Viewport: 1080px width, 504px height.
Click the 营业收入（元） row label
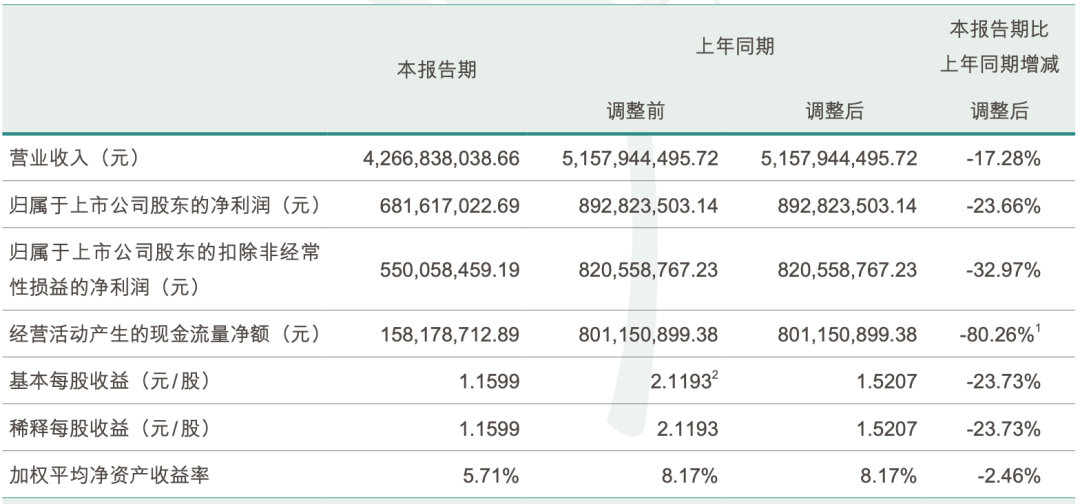click(x=75, y=159)
